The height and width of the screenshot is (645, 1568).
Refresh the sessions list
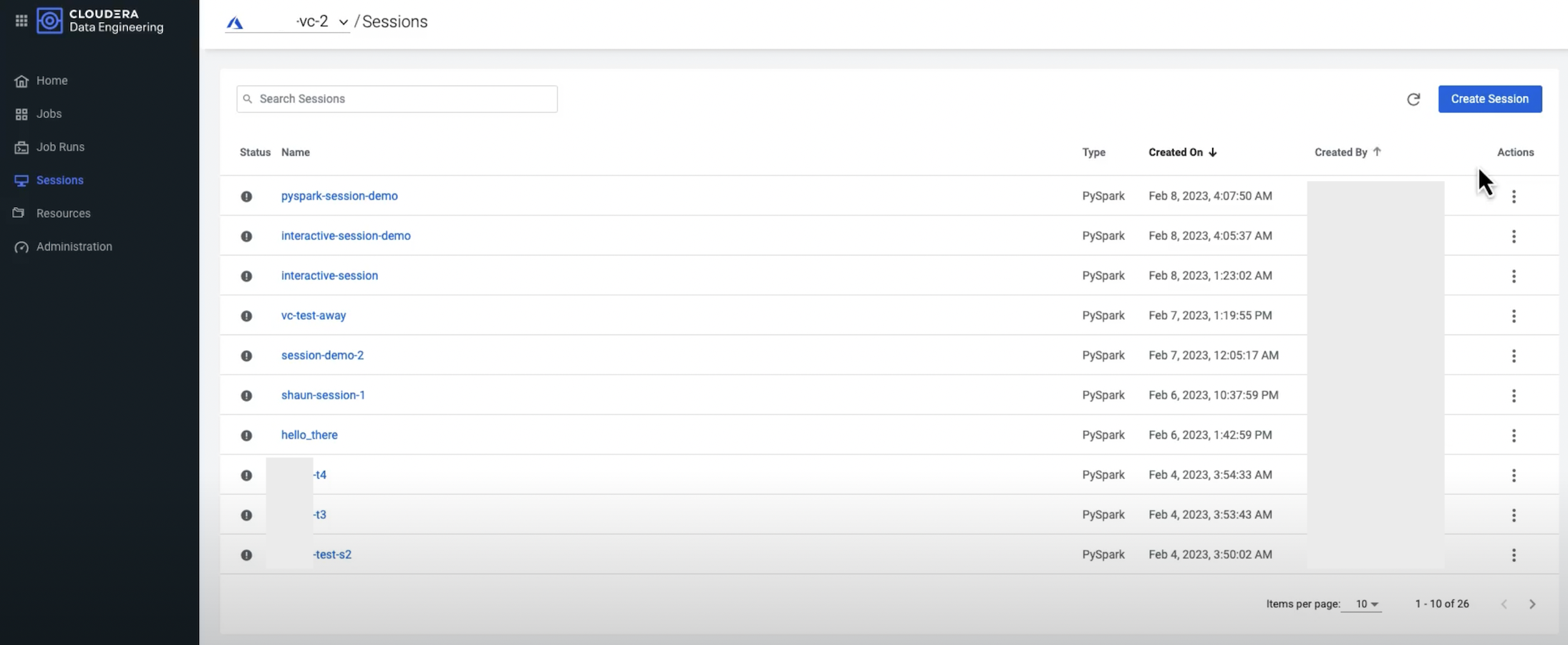[x=1413, y=100]
